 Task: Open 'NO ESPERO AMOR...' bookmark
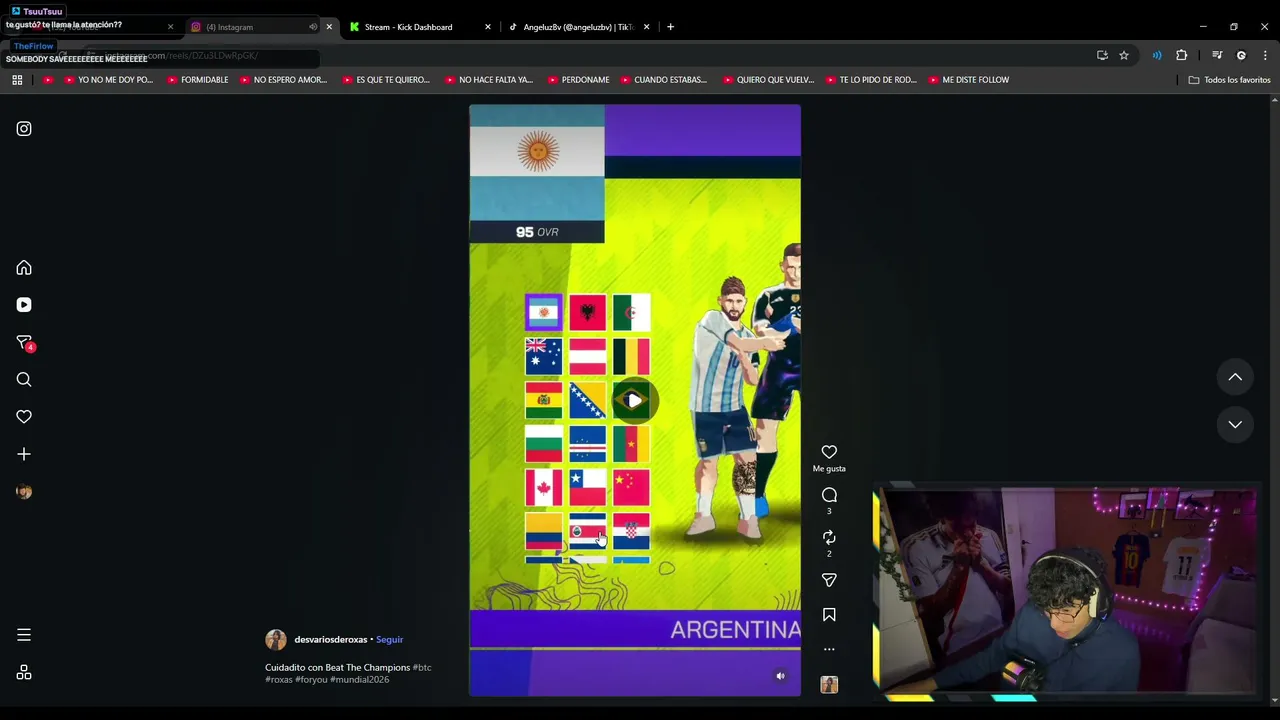point(283,80)
